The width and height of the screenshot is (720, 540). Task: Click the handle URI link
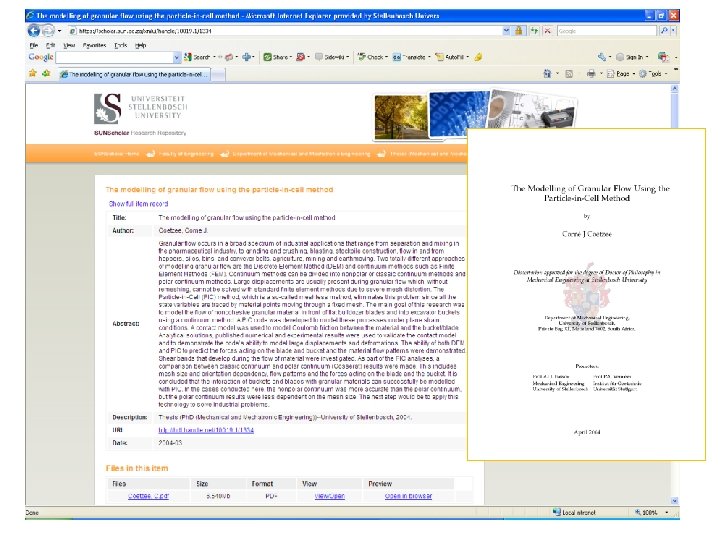pos(206,430)
